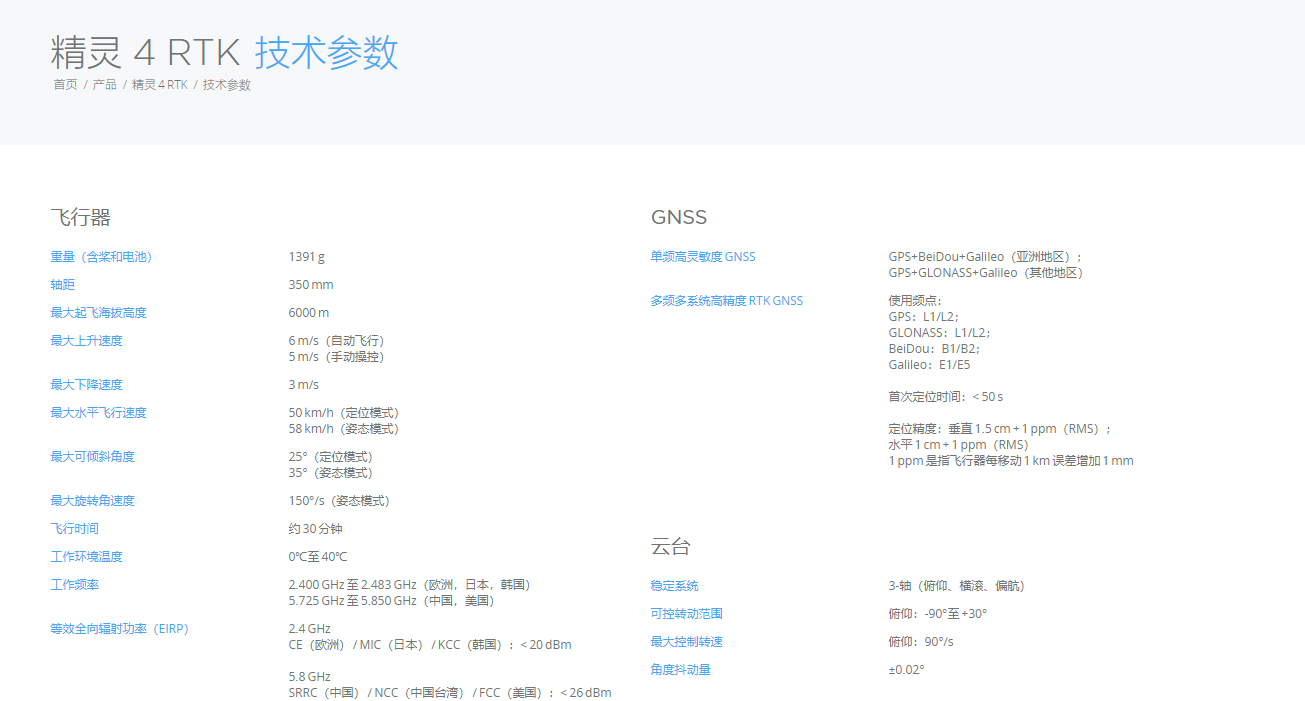The height and width of the screenshot is (701, 1305).
Task: Click the BeiDou：B1/B2 line
Action: 935,349
